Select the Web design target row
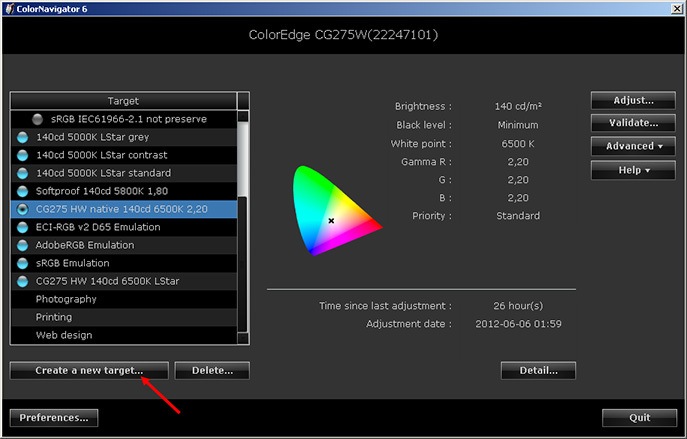Screen dimensions: 687x439 point(124,335)
